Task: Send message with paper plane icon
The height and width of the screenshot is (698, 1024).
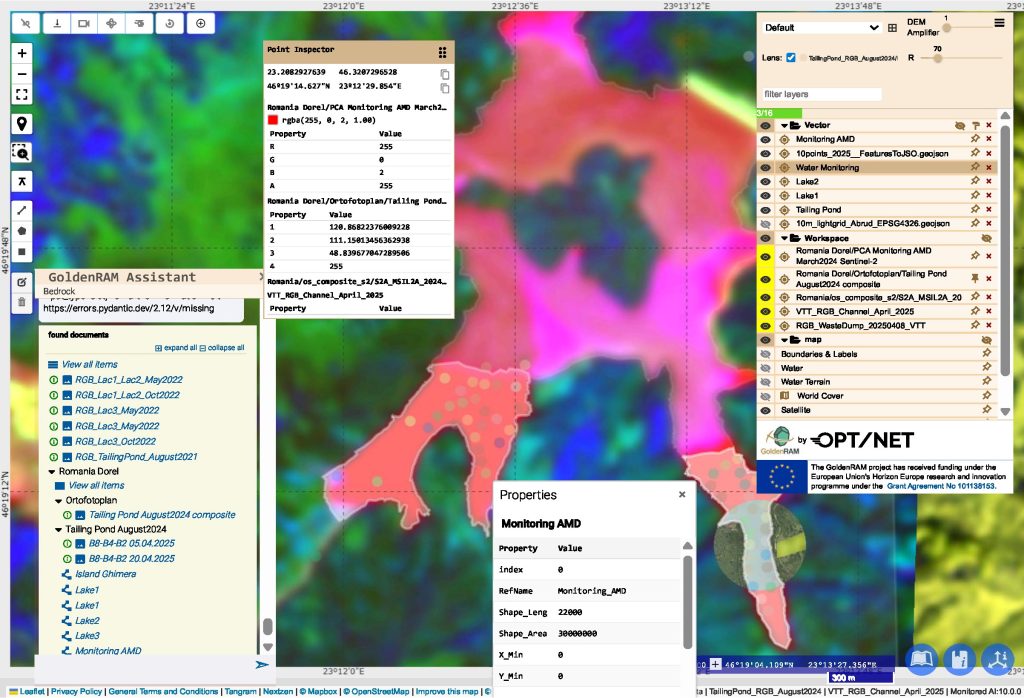Action: (262, 664)
